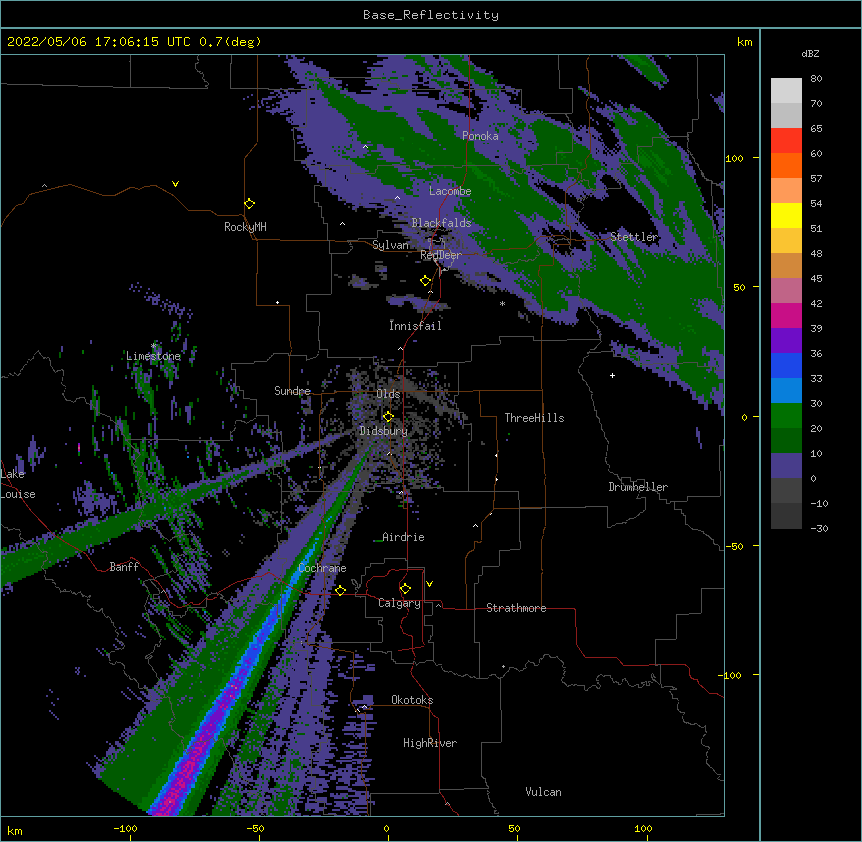Viewport: 862px width, 842px height.
Task: Select the pink 42-45 dBZ legend swatch
Action: click(x=786, y=290)
